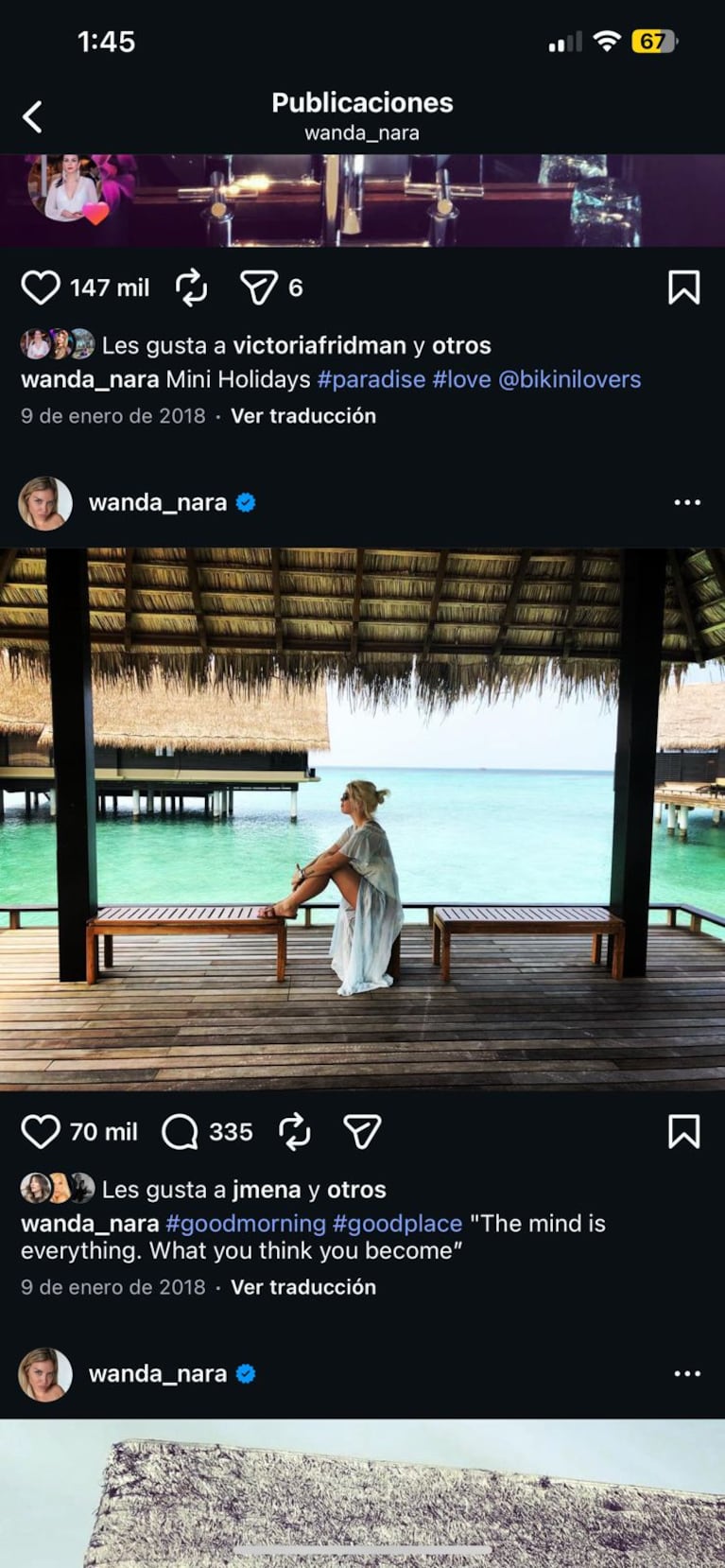Open the repost icon on the top post
The image size is (725, 1568).
pos(192,286)
